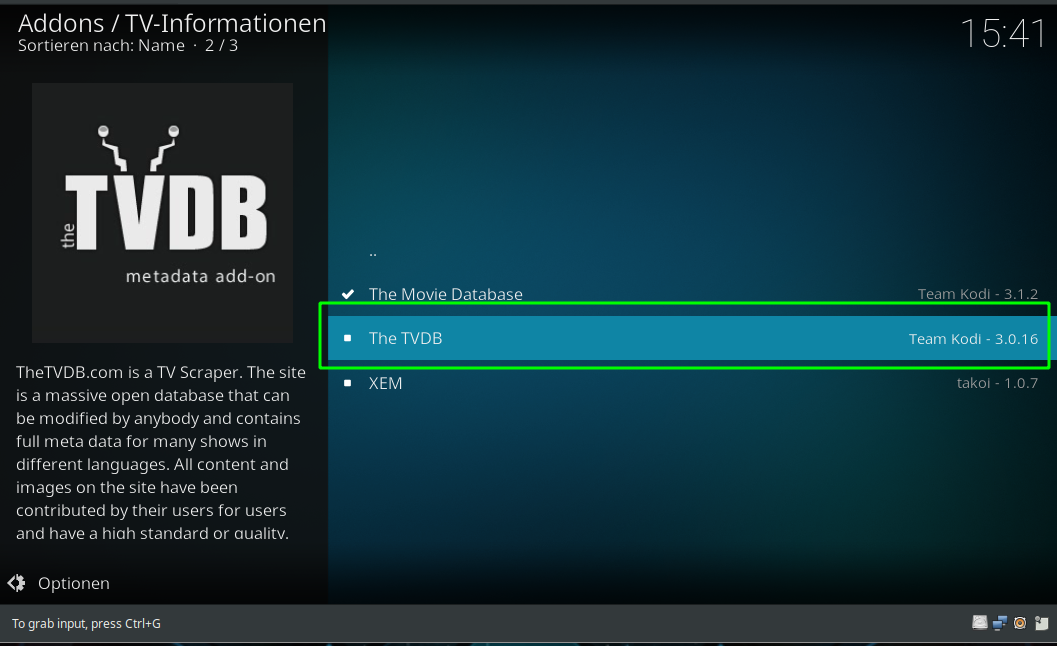This screenshot has height=646, width=1057.
Task: Open the Optionen gear icon
Action: [x=17, y=583]
